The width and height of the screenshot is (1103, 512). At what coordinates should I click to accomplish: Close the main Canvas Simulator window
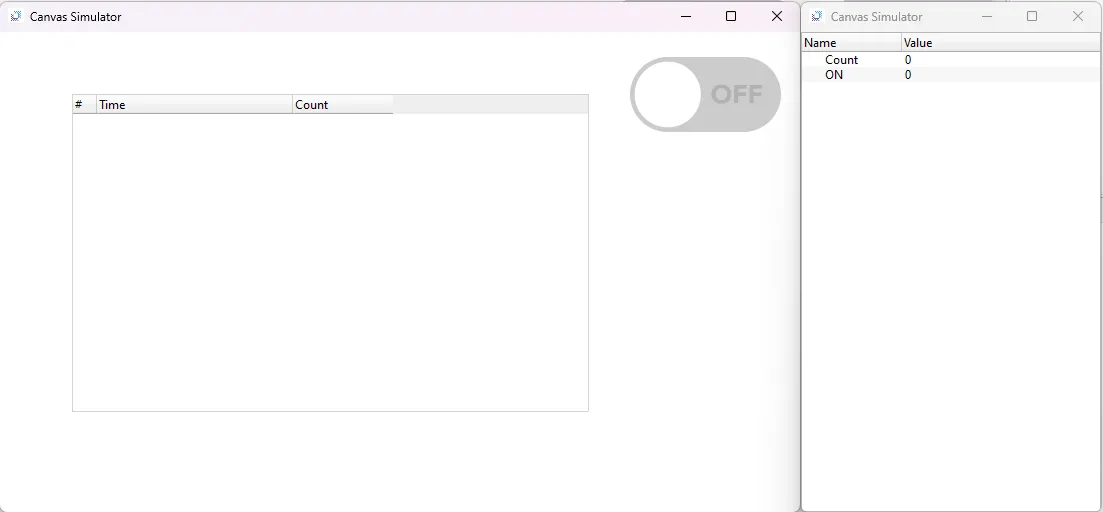point(777,16)
